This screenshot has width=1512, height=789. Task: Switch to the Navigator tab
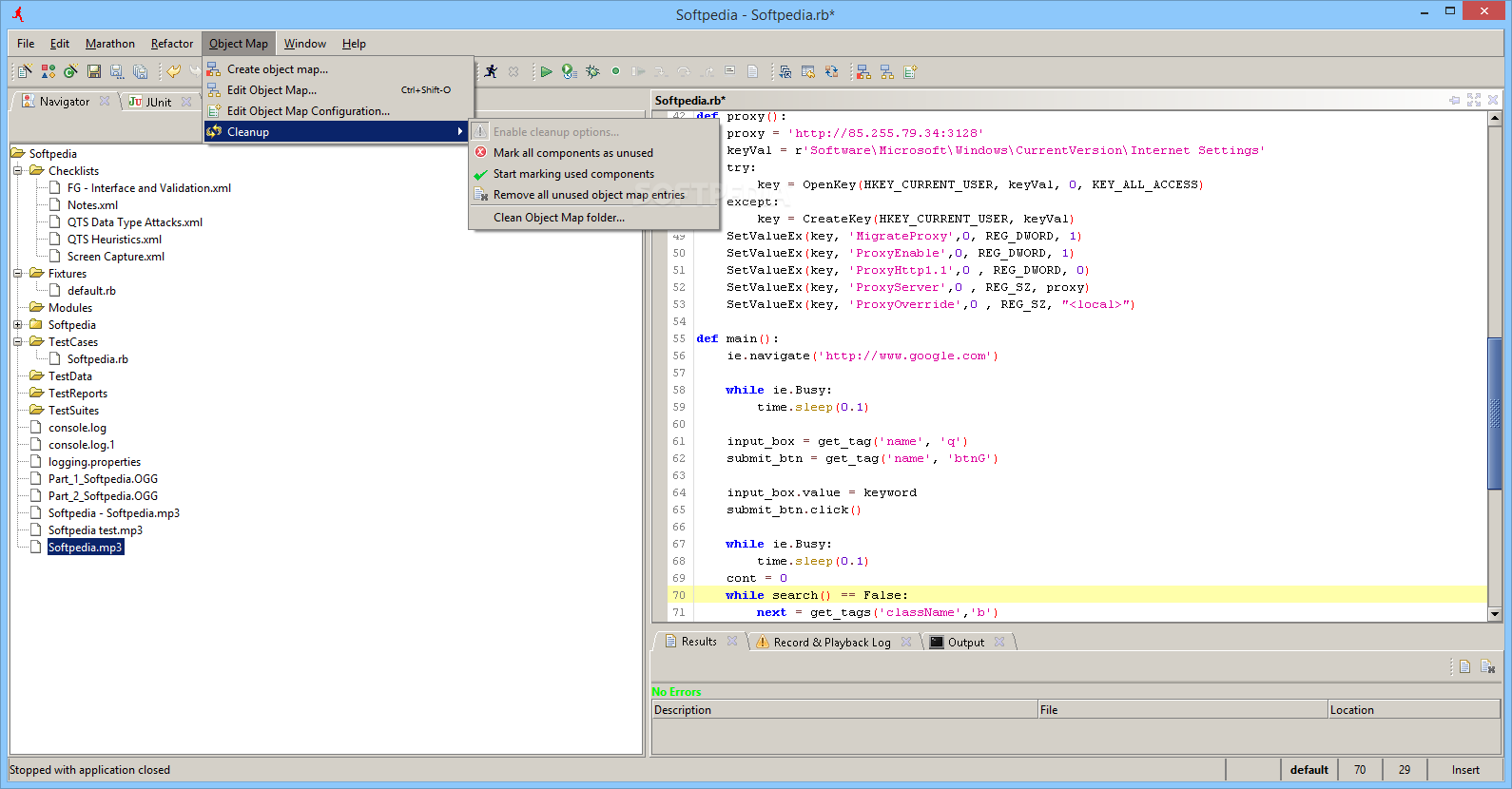point(64,102)
